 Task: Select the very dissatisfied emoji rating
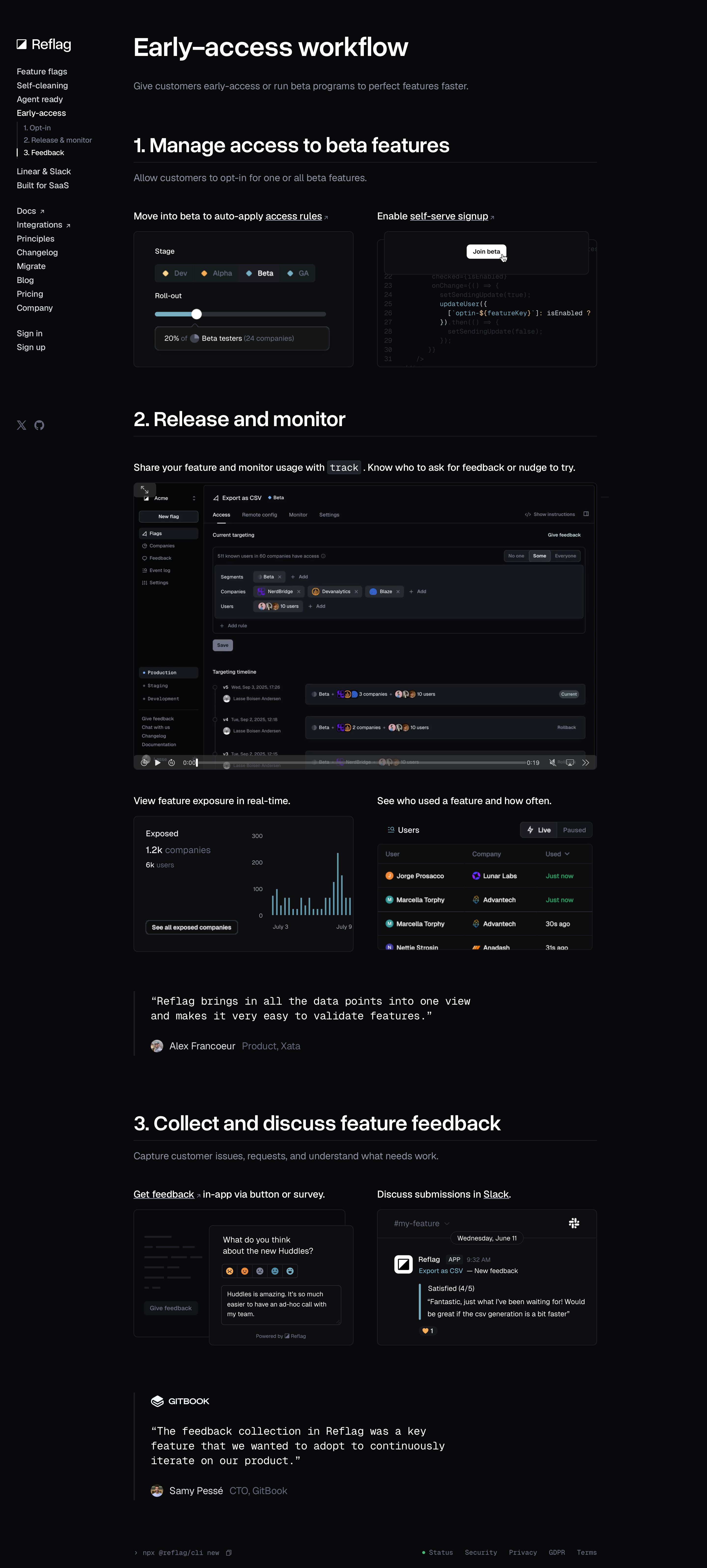tap(230, 1271)
